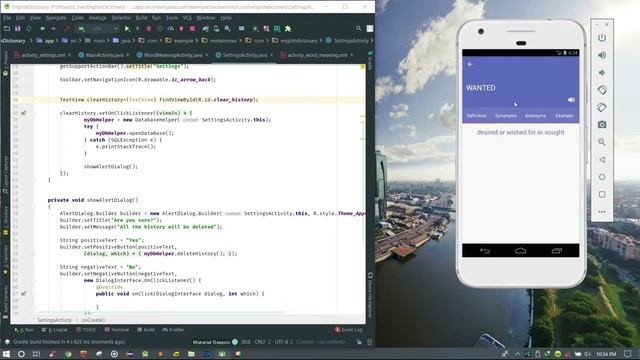
Task: Open the Logcat tool window
Action: pos(55,330)
